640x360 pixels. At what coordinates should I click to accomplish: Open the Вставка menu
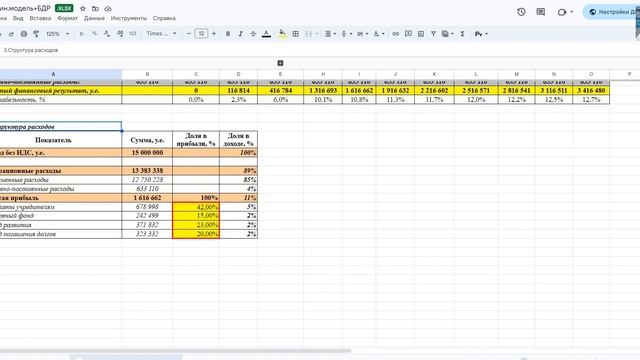point(40,18)
